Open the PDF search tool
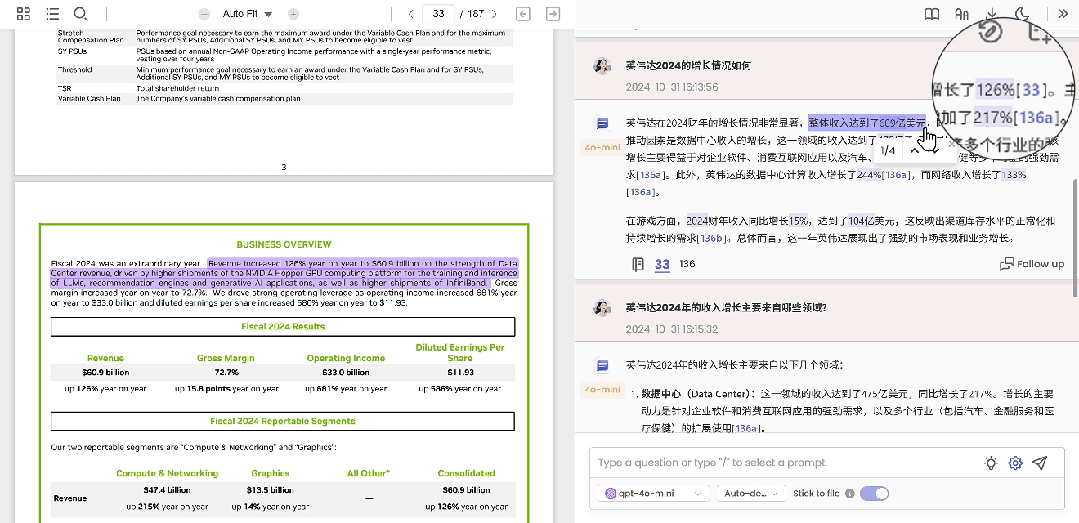This screenshot has width=1079, height=523. (81, 14)
